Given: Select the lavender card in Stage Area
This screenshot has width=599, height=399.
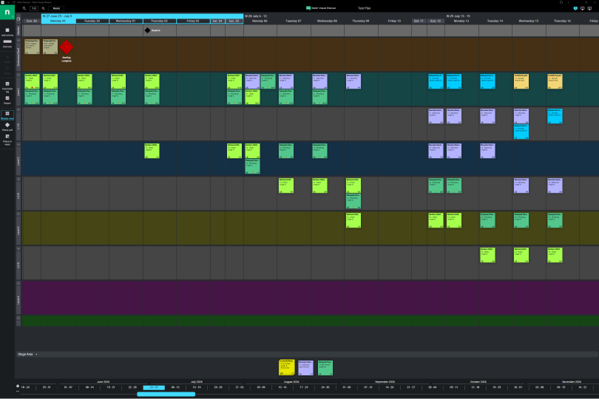Looking at the screenshot, I should coord(306,368).
